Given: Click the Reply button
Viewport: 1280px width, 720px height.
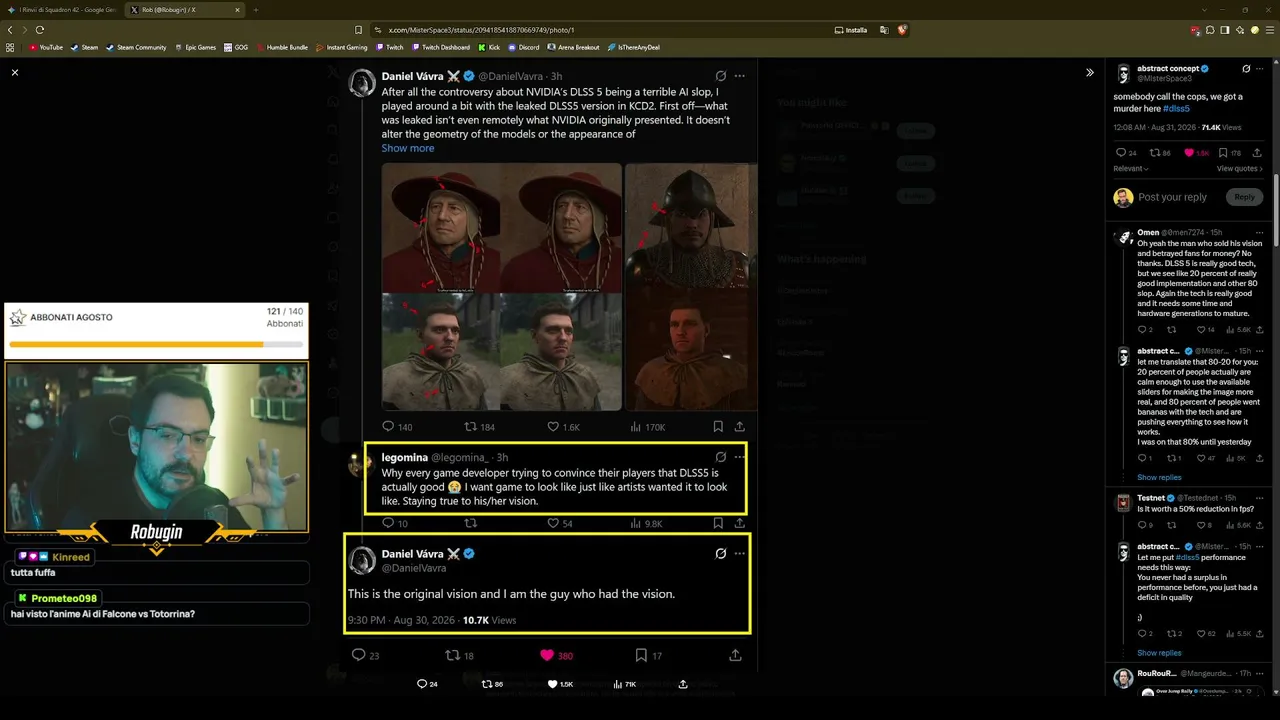Looking at the screenshot, I should (x=1244, y=197).
